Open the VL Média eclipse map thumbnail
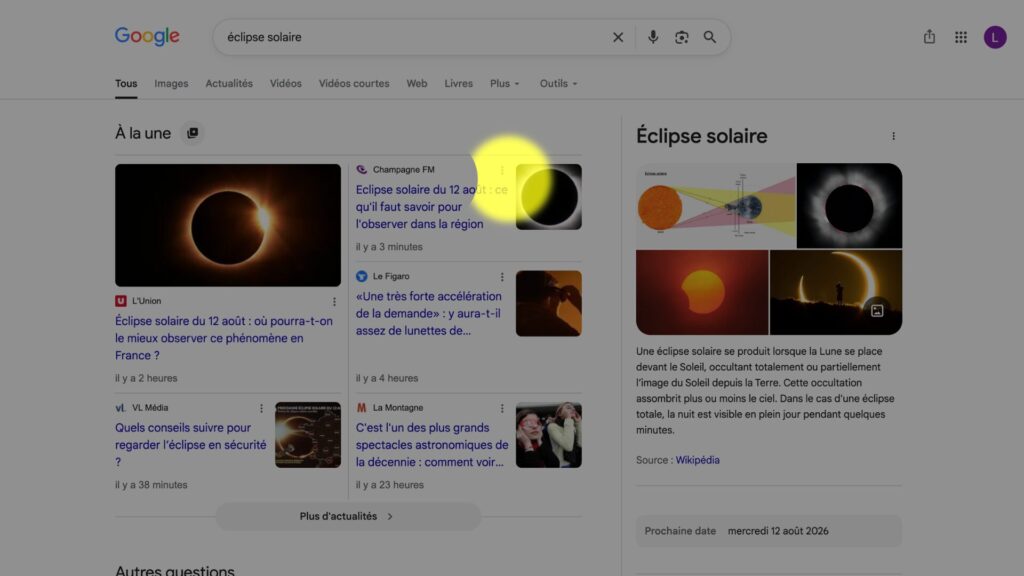 pyautogui.click(x=308, y=435)
